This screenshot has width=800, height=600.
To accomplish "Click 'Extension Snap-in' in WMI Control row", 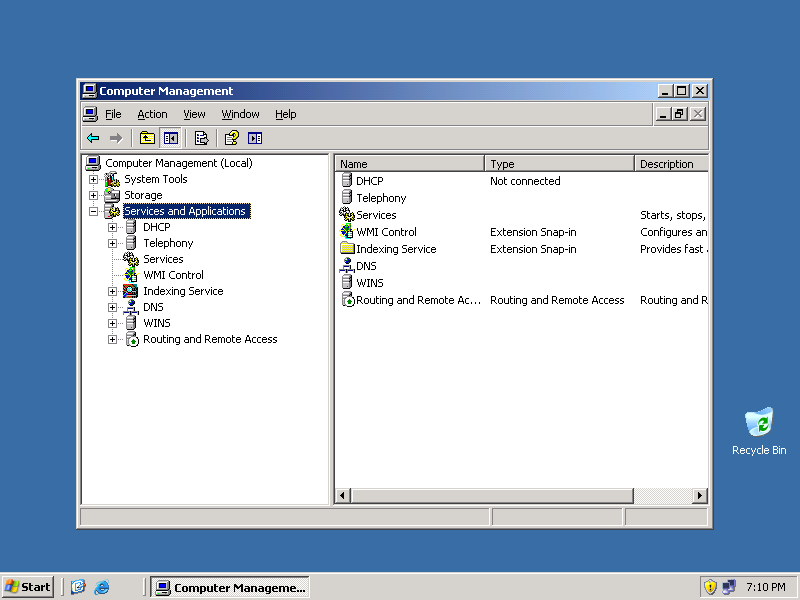I will (533, 232).
